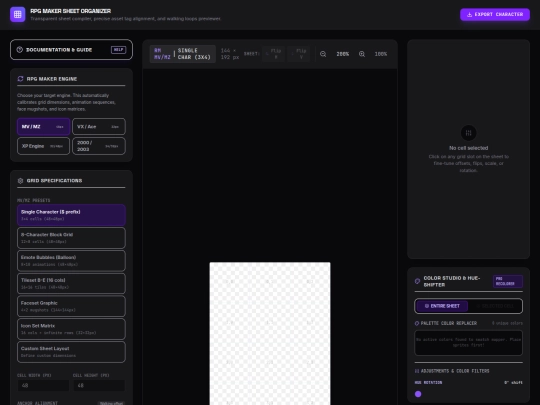Choose Single Character ($ prefix) preset
The height and width of the screenshot is (405, 540).
[x=71, y=215]
